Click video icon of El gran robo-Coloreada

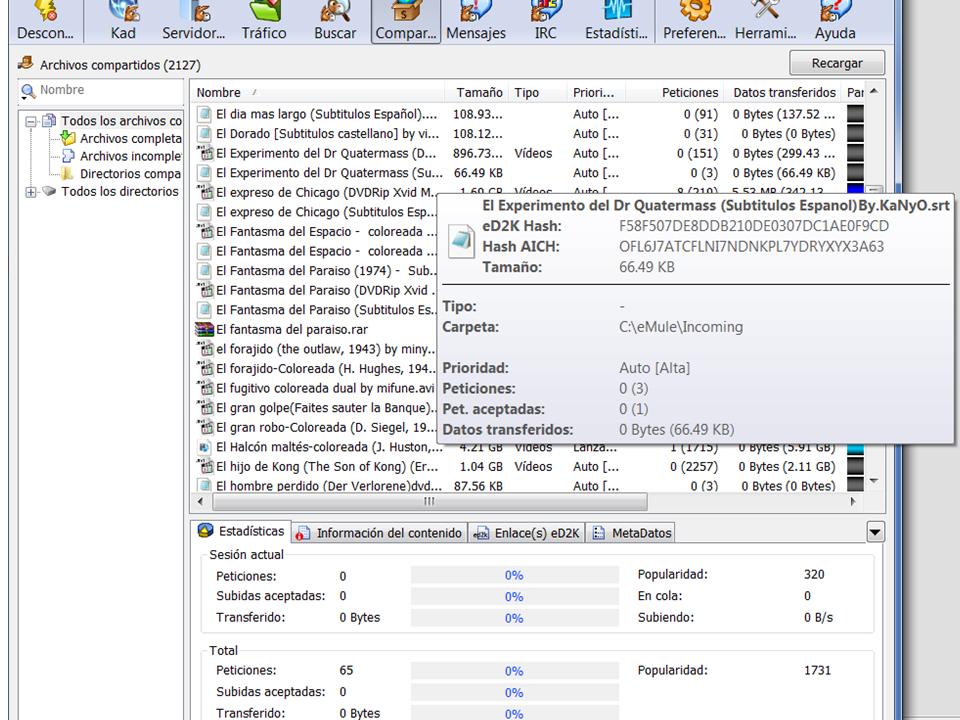(x=204, y=427)
